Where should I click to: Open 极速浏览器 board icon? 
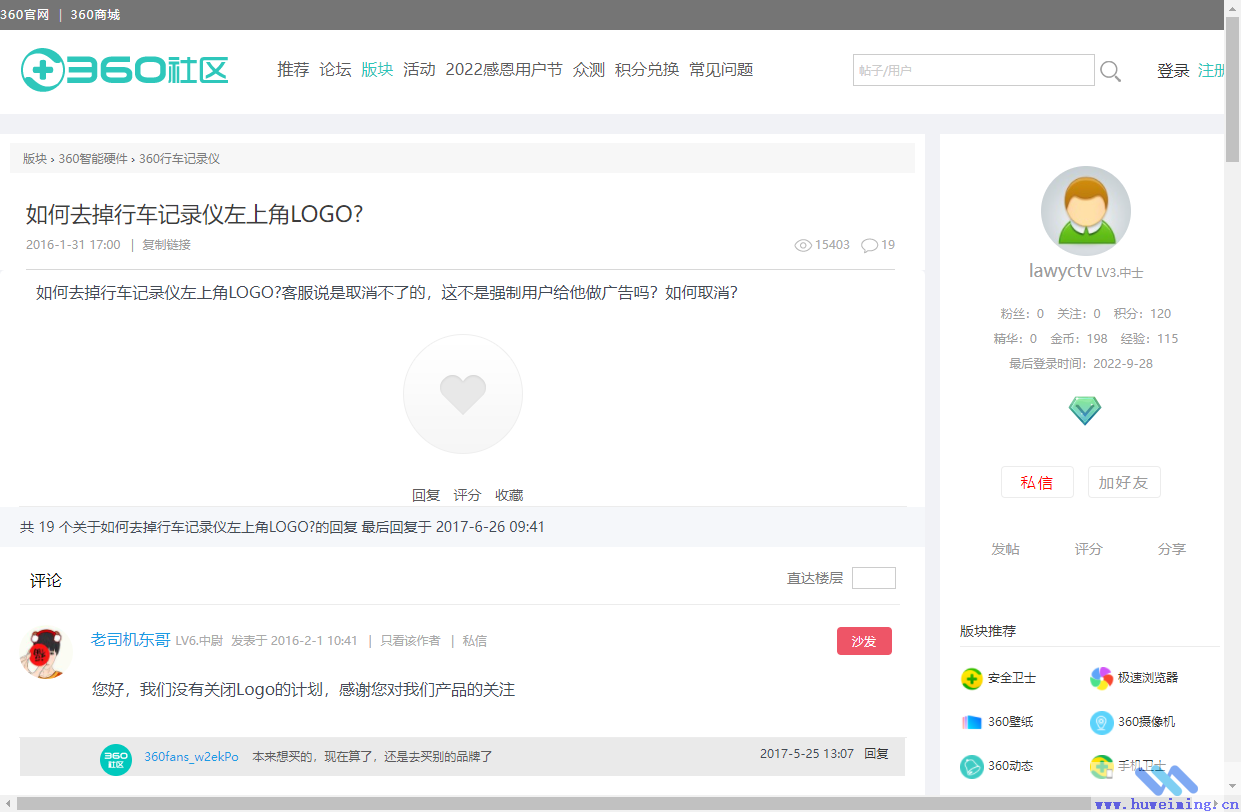tap(1101, 678)
